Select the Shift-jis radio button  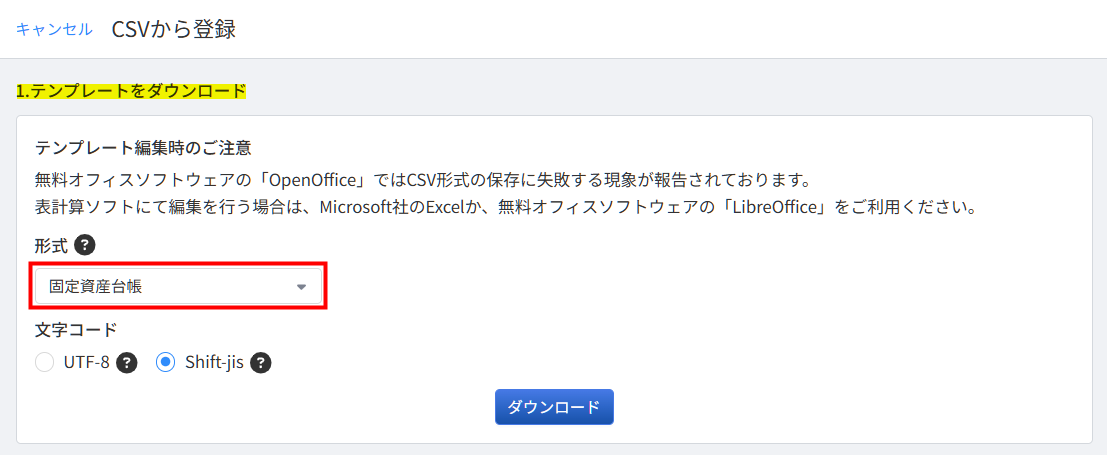tap(165, 363)
